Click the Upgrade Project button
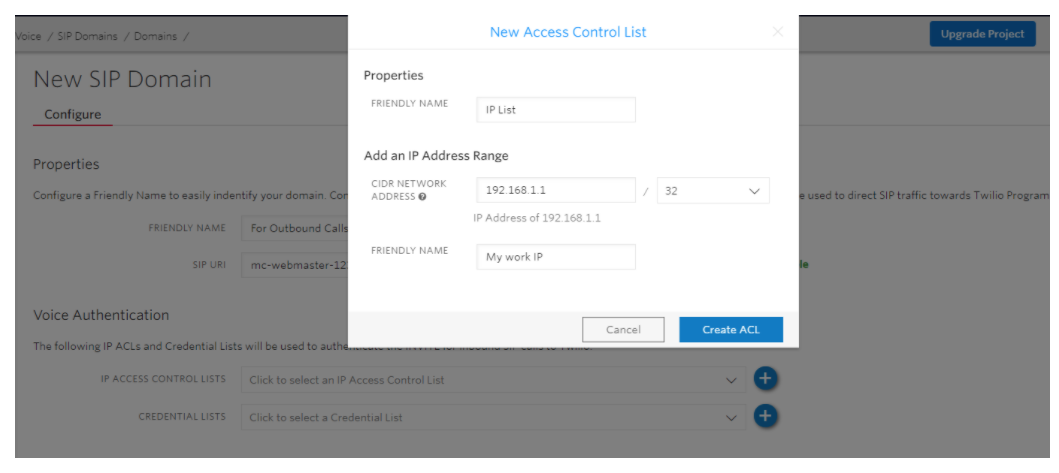1059x473 pixels. click(982, 34)
